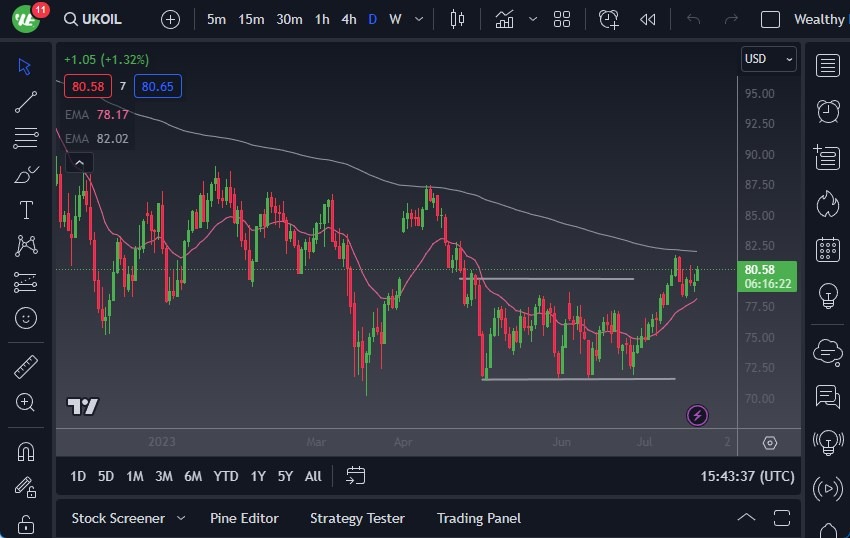Toggle lock all drawing tools
850x538 pixels.
click(x=26, y=523)
